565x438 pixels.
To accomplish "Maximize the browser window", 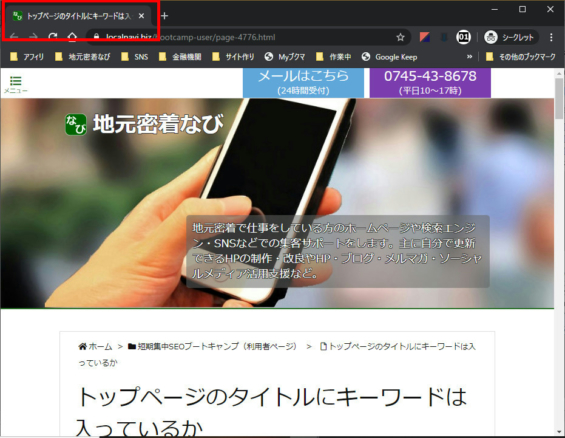I will (522, 9).
